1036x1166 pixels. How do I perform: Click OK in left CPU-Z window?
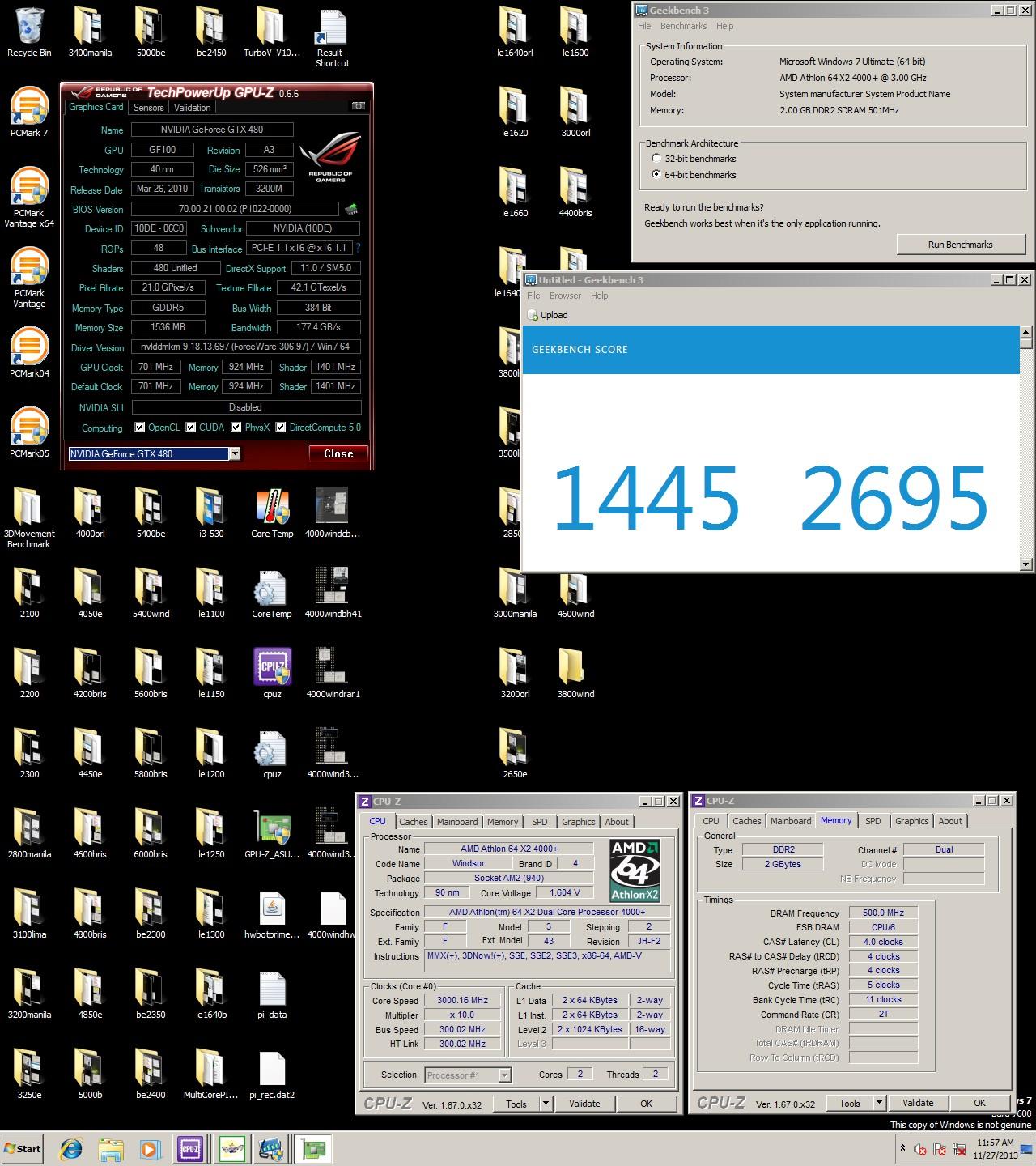(x=646, y=1103)
